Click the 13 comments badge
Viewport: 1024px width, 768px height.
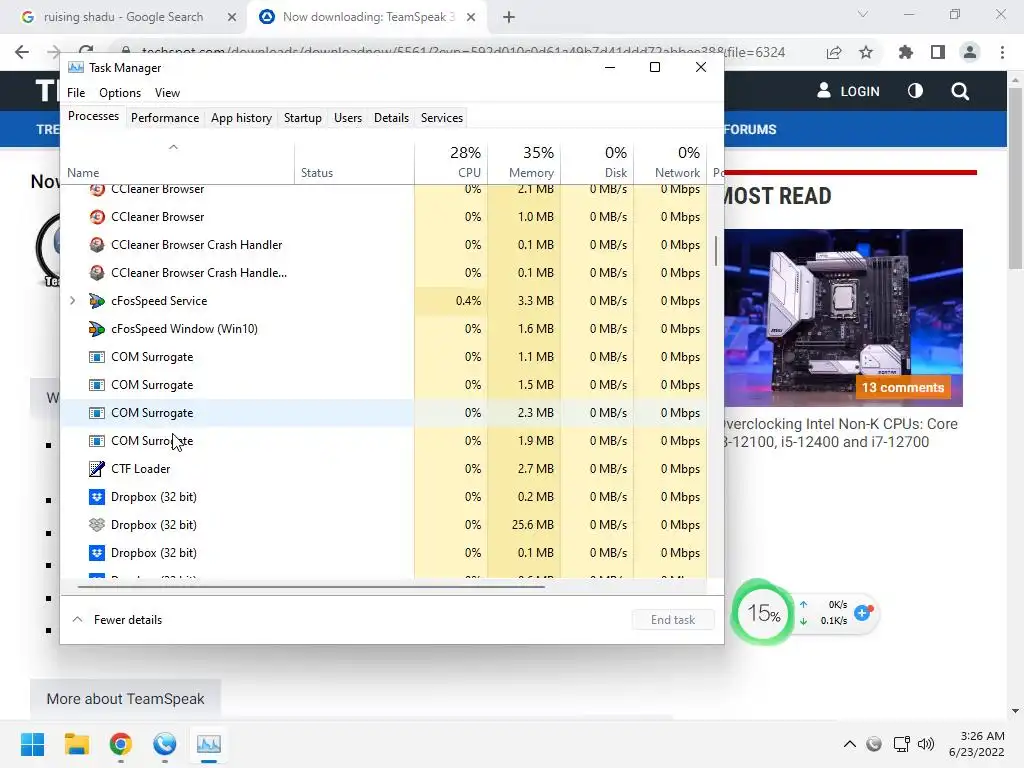pos(903,387)
